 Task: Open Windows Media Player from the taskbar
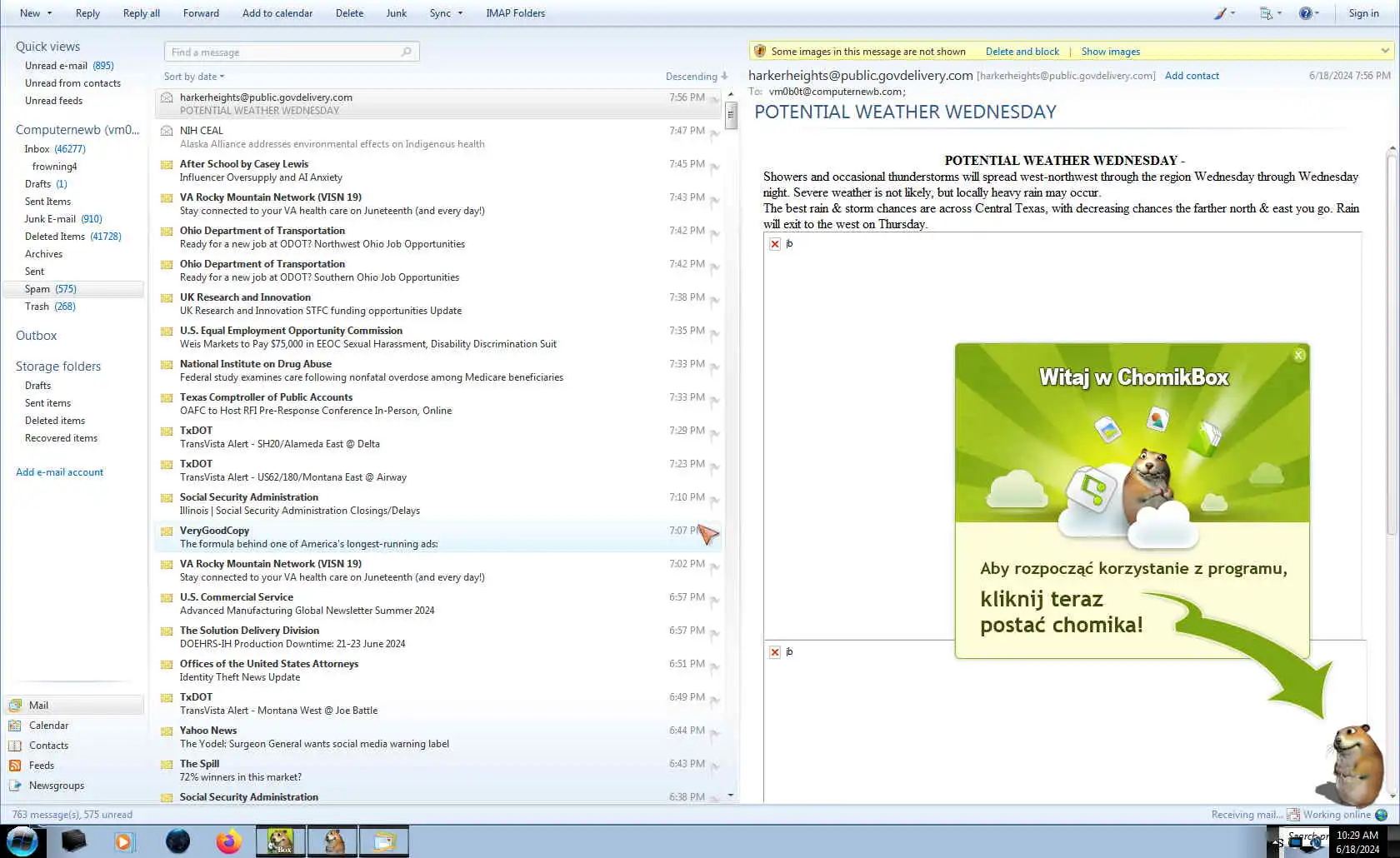[124, 841]
